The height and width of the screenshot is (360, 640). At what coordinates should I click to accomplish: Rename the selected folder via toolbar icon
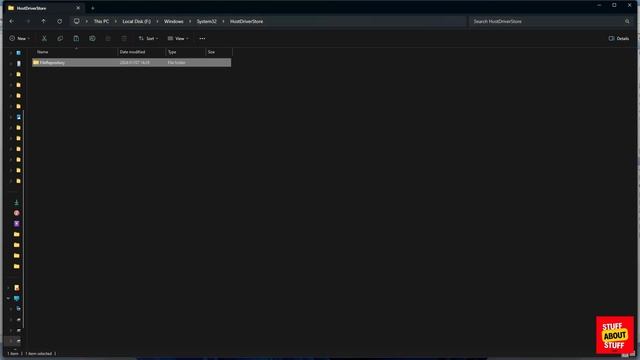pyautogui.click(x=92, y=38)
